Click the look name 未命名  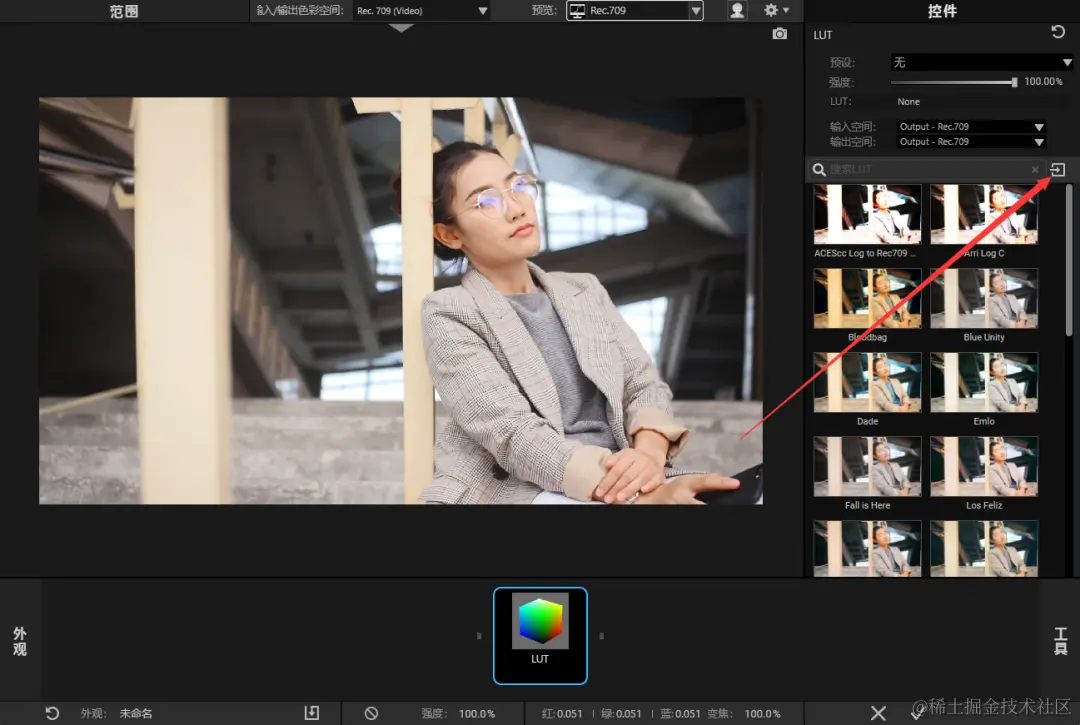[x=136, y=713]
